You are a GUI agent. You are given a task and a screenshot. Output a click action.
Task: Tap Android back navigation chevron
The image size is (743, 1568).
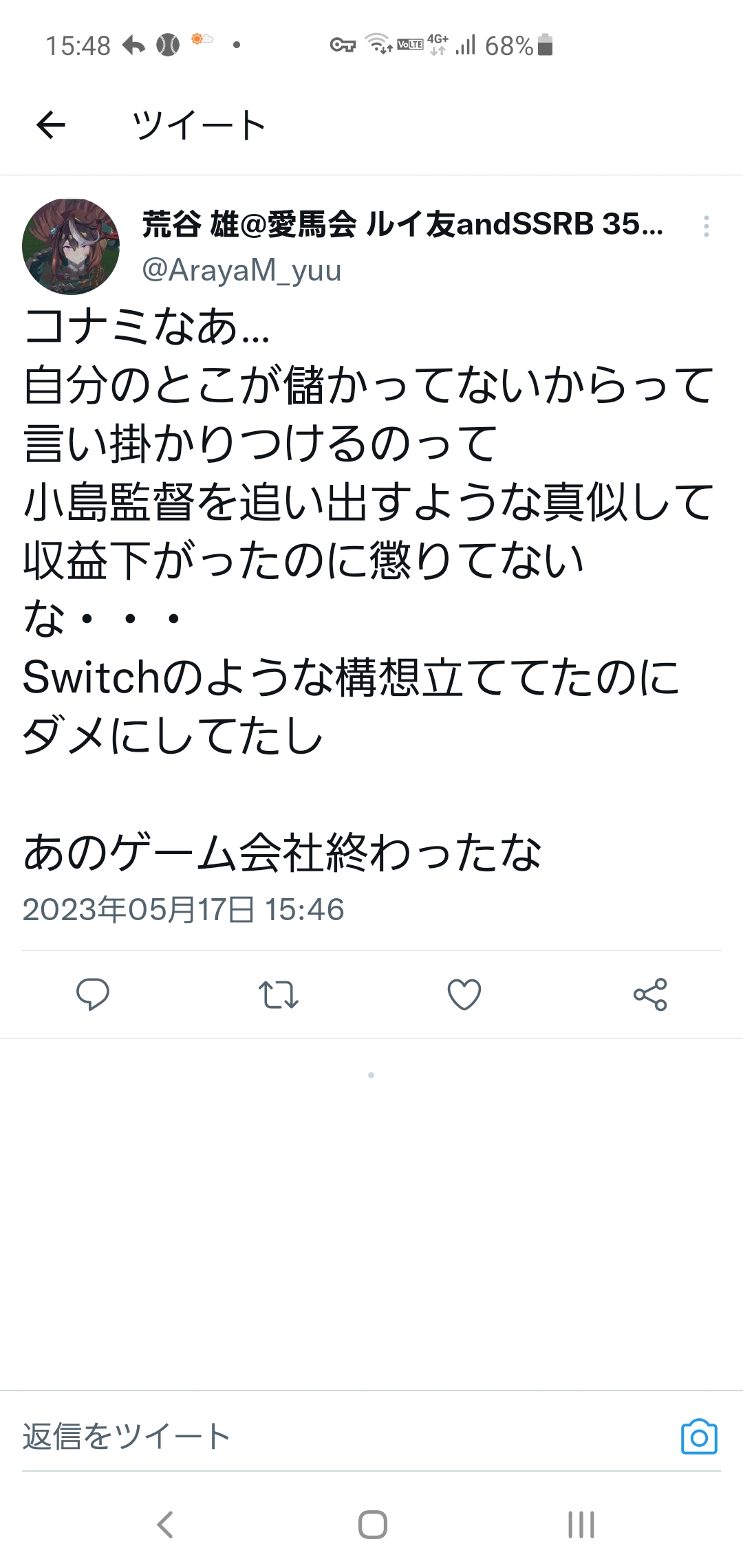click(164, 1524)
